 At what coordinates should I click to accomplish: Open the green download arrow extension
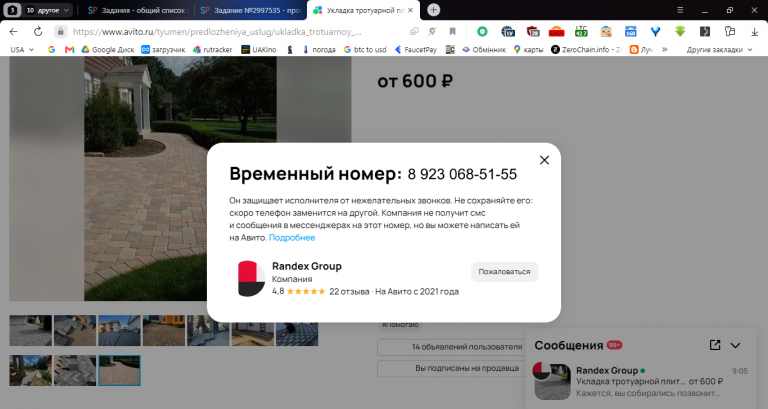(680, 31)
